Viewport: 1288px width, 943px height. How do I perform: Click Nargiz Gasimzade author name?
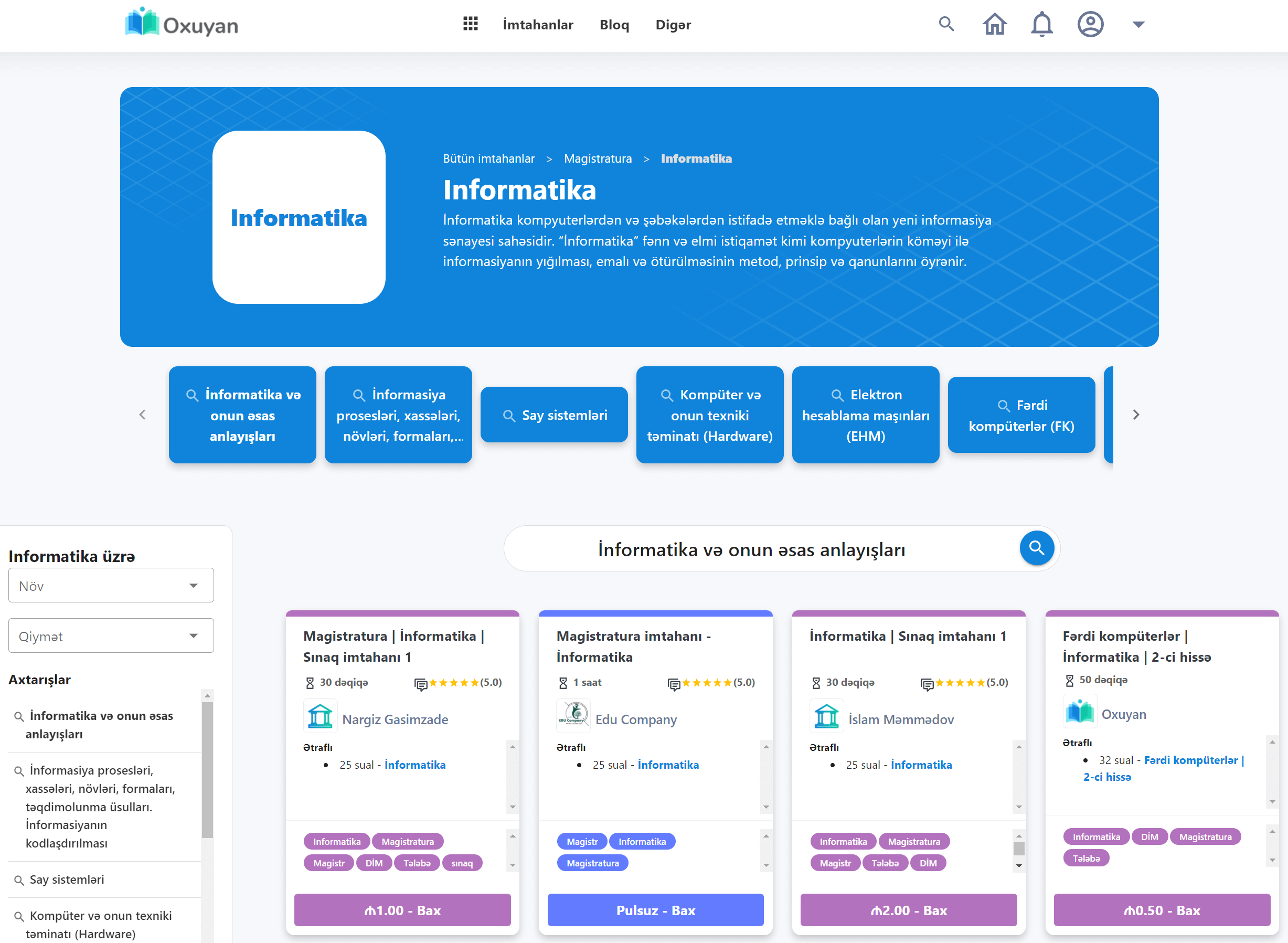point(395,719)
